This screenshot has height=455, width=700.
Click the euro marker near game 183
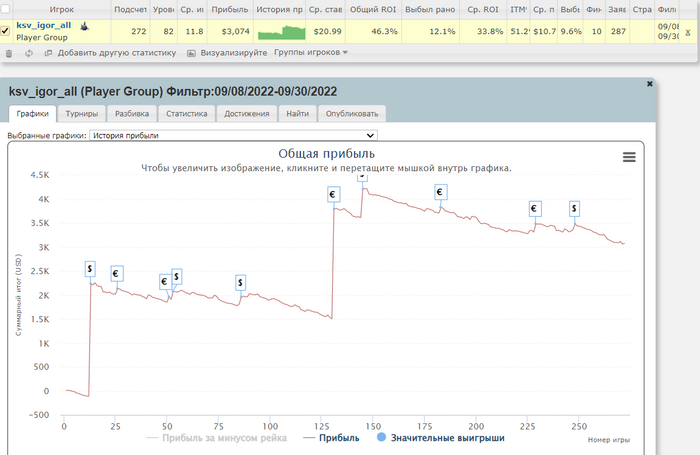tap(440, 192)
